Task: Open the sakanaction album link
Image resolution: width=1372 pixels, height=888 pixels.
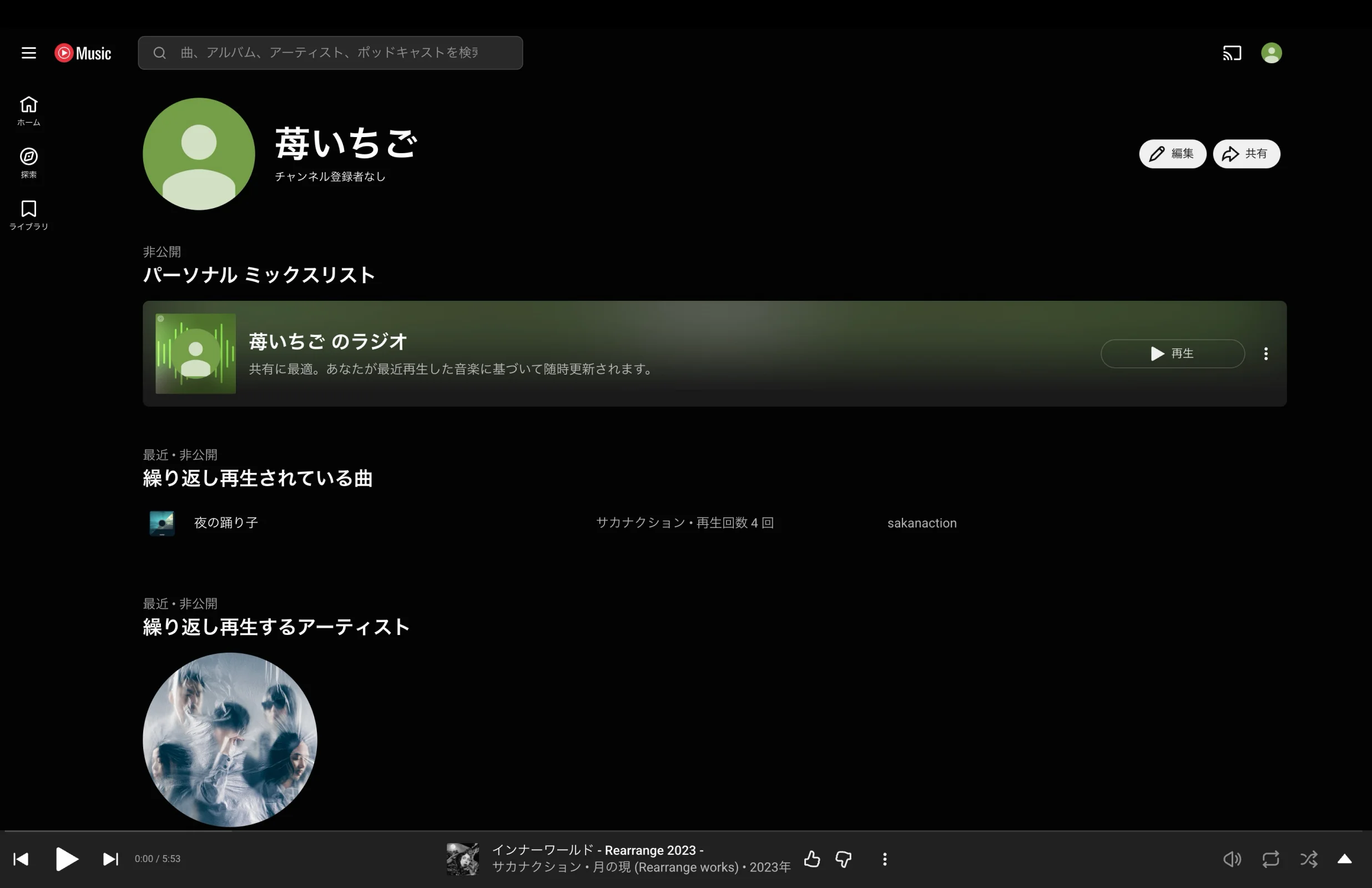Action: click(x=922, y=523)
